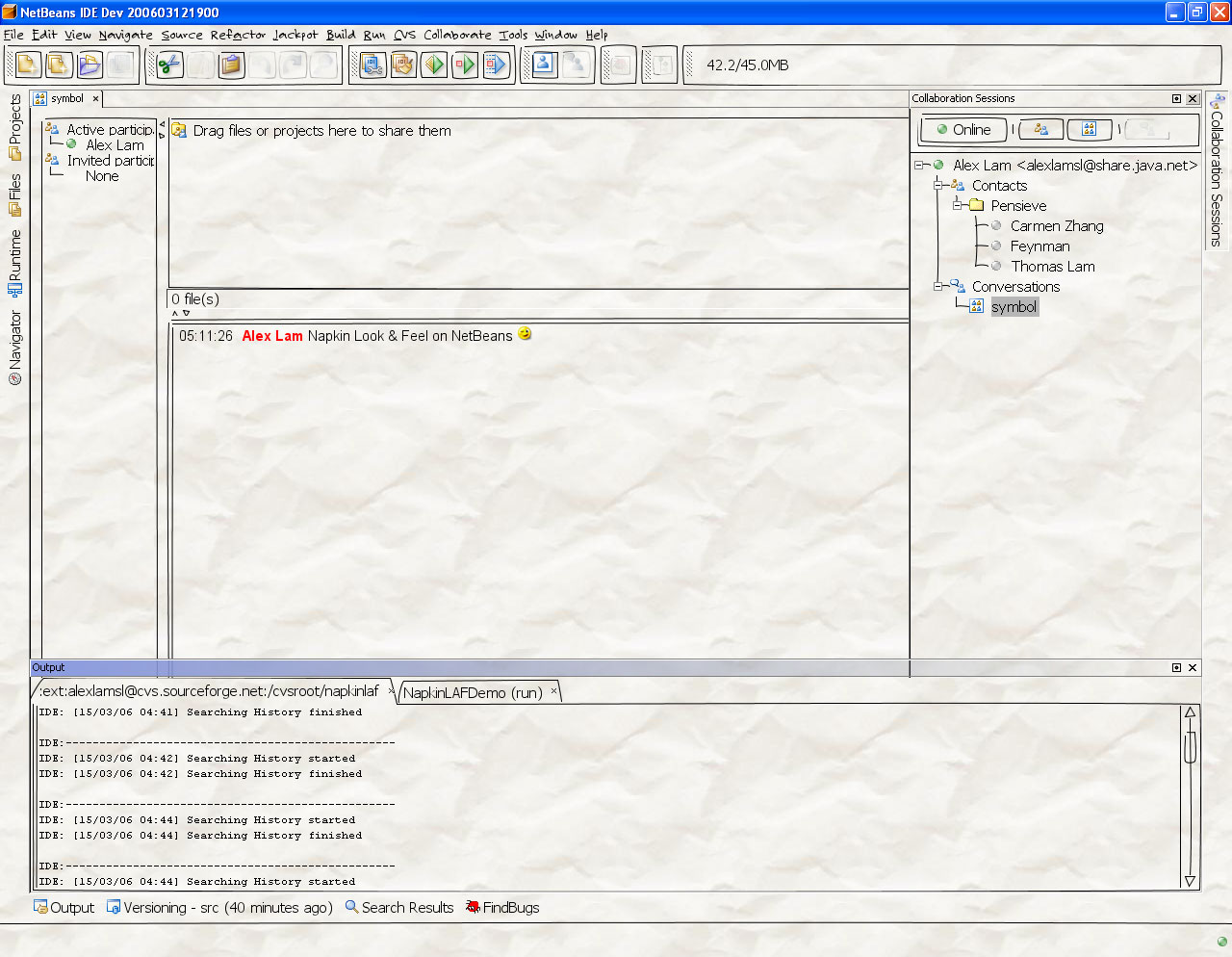Click the Open Project folder icon

tap(90, 65)
